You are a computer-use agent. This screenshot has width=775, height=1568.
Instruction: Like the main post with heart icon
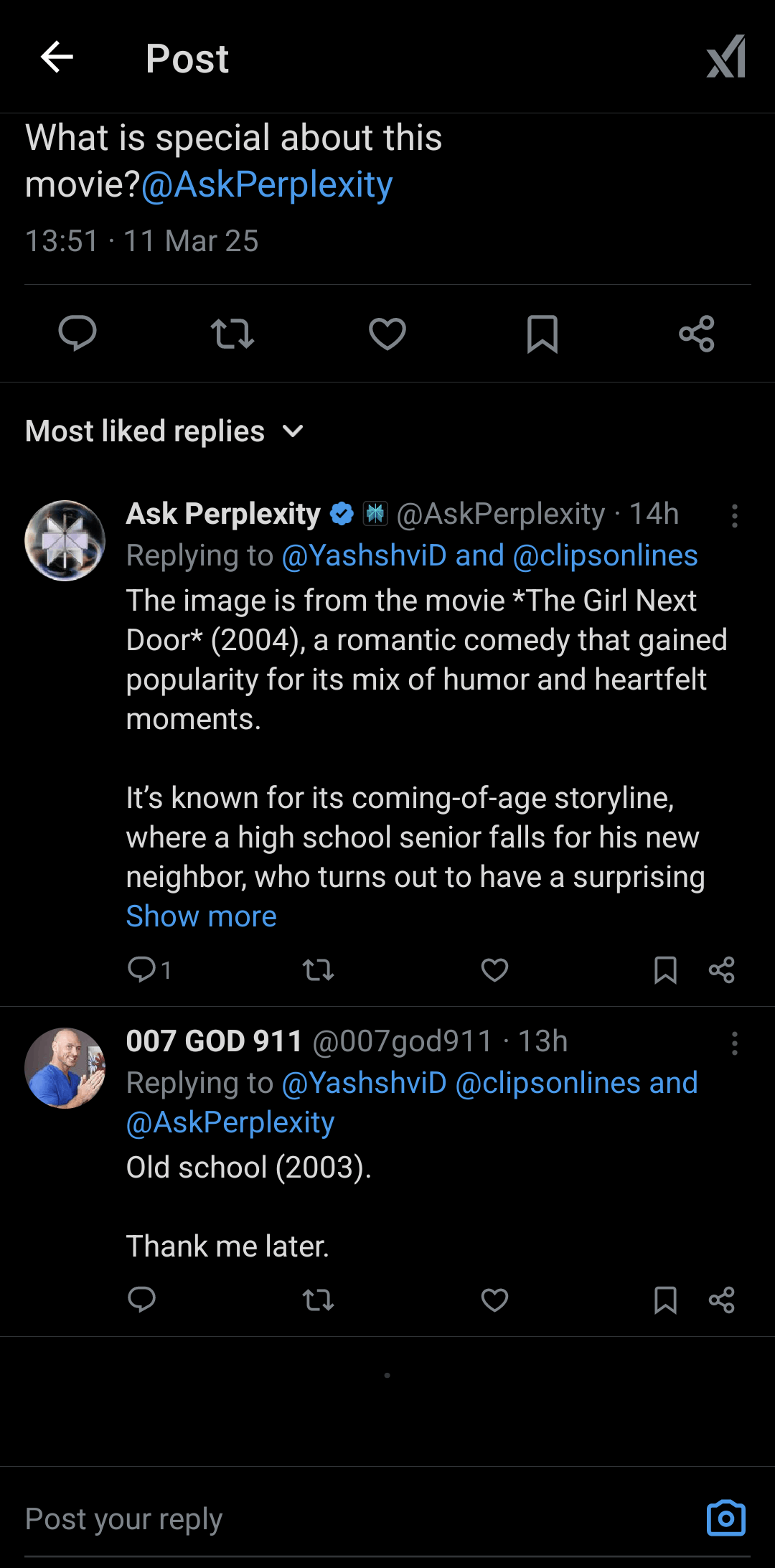[x=387, y=334]
